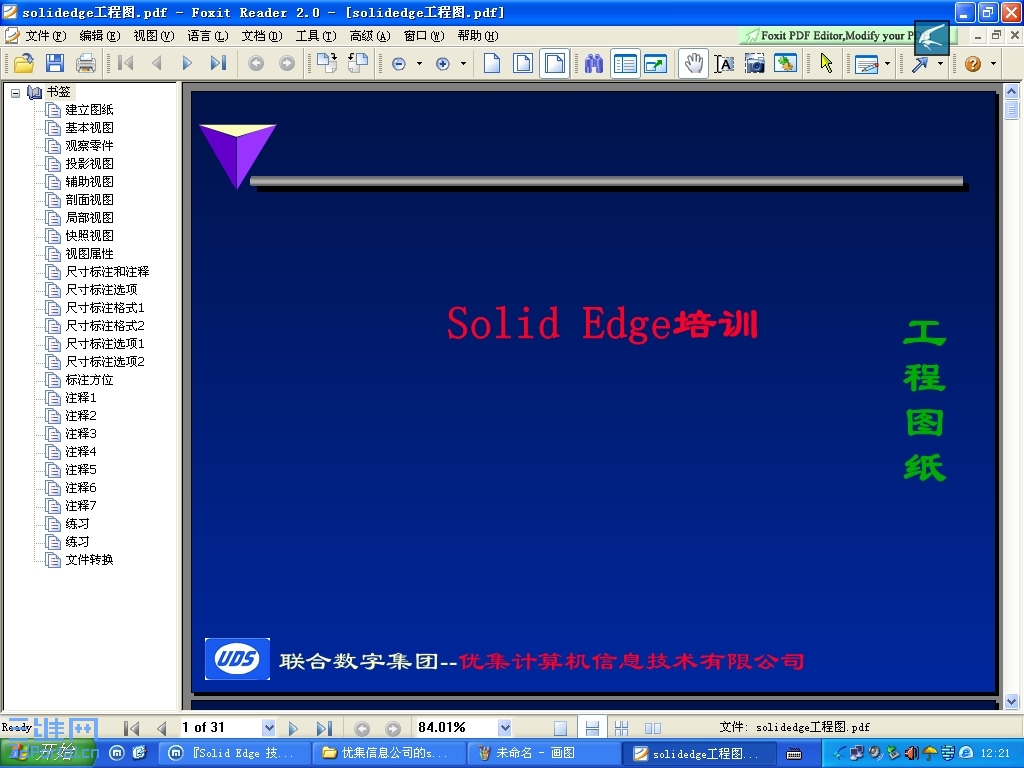Save the document with floppy icon
Screen dimensions: 1024x768
point(55,63)
